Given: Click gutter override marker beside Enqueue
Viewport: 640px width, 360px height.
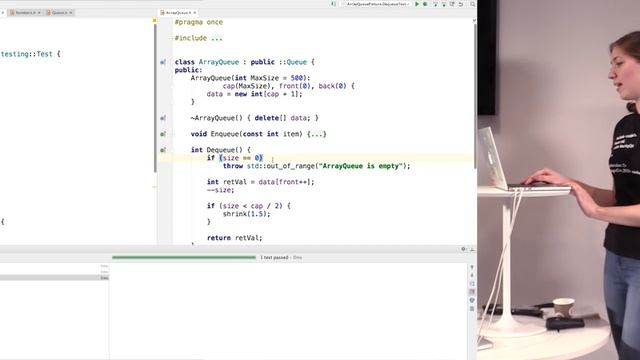Looking at the screenshot, I should (163, 134).
